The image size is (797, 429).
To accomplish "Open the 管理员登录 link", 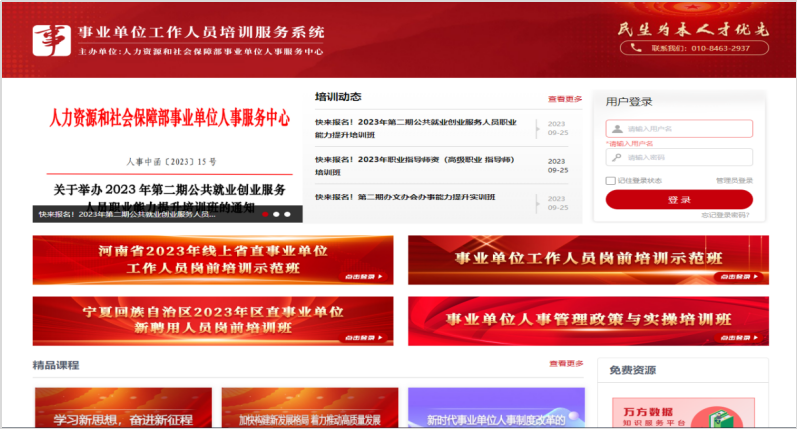I will 734,181.
